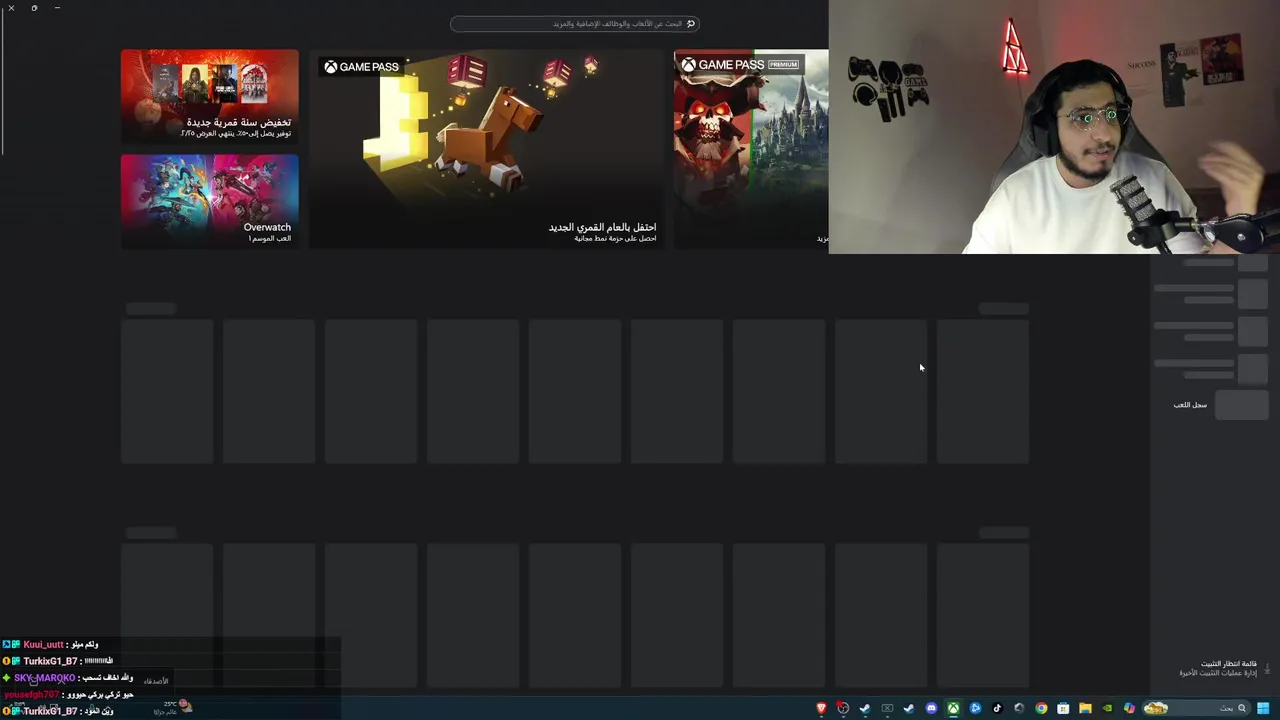Click the blue taskbar icon after Xbox
This screenshot has width=1280, height=720.
point(975,708)
